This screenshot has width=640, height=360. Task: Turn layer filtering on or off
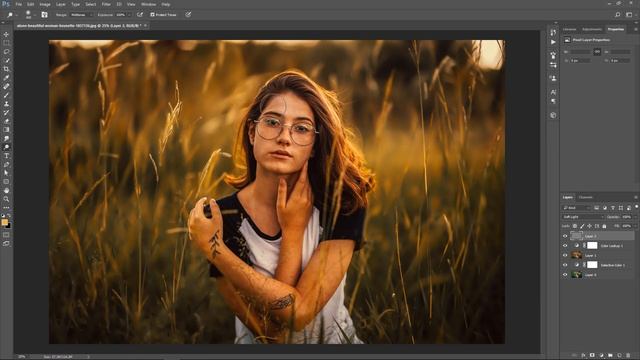636,207
